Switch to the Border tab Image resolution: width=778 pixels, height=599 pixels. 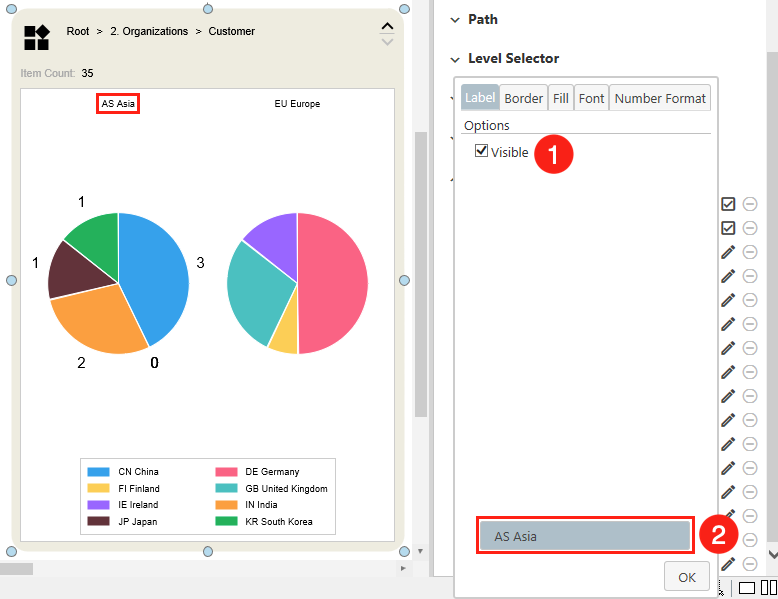(523, 98)
